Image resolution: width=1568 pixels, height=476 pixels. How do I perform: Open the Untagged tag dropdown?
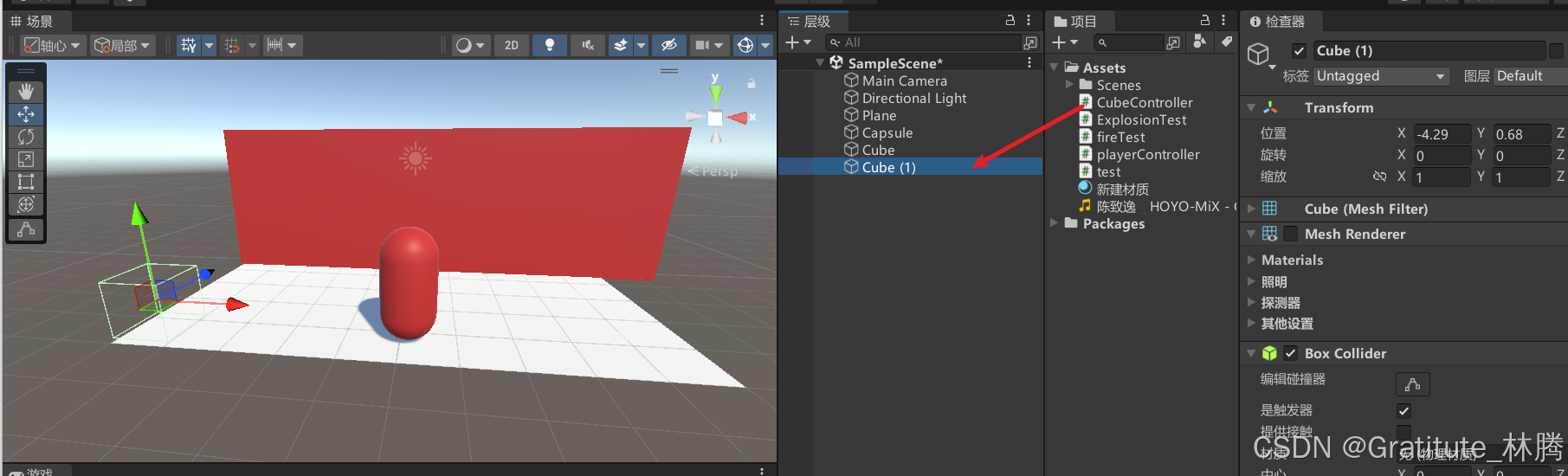pyautogui.click(x=1382, y=76)
